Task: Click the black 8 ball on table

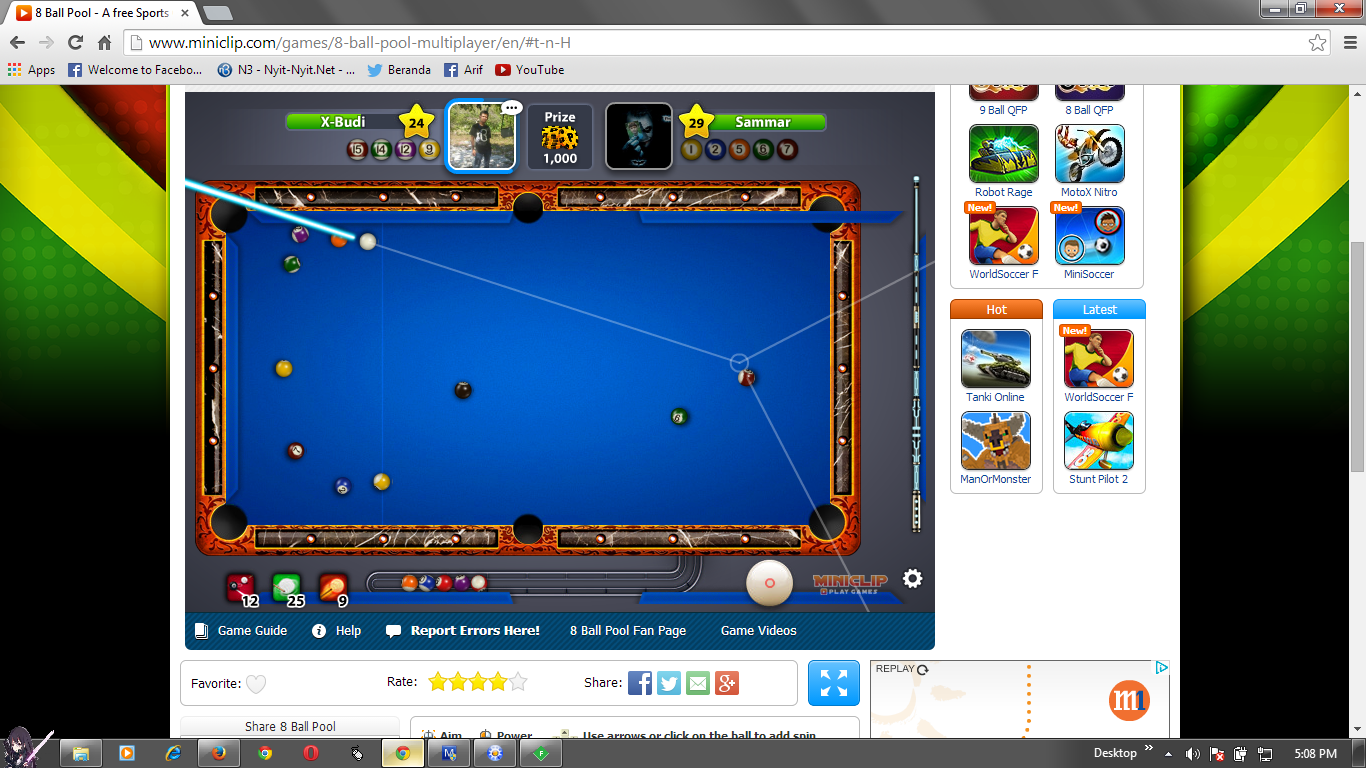Action: (463, 390)
